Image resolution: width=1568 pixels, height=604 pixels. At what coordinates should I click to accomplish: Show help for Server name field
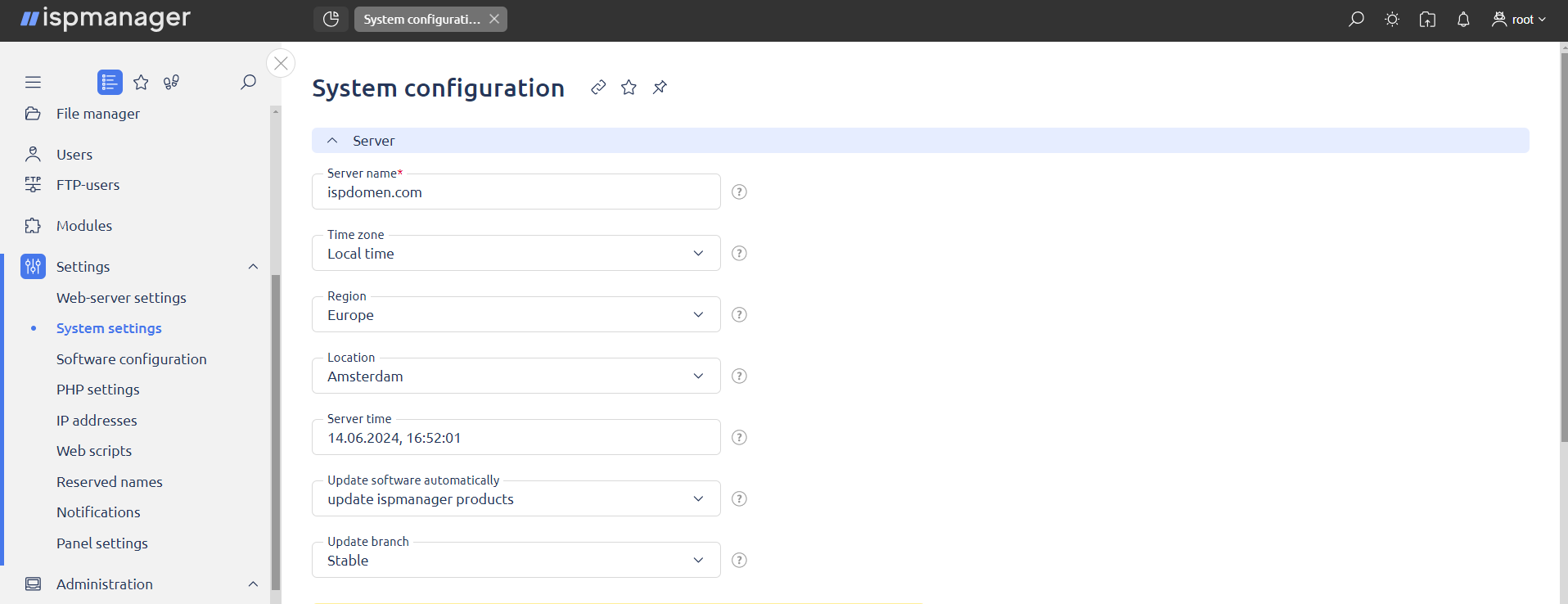[739, 192]
